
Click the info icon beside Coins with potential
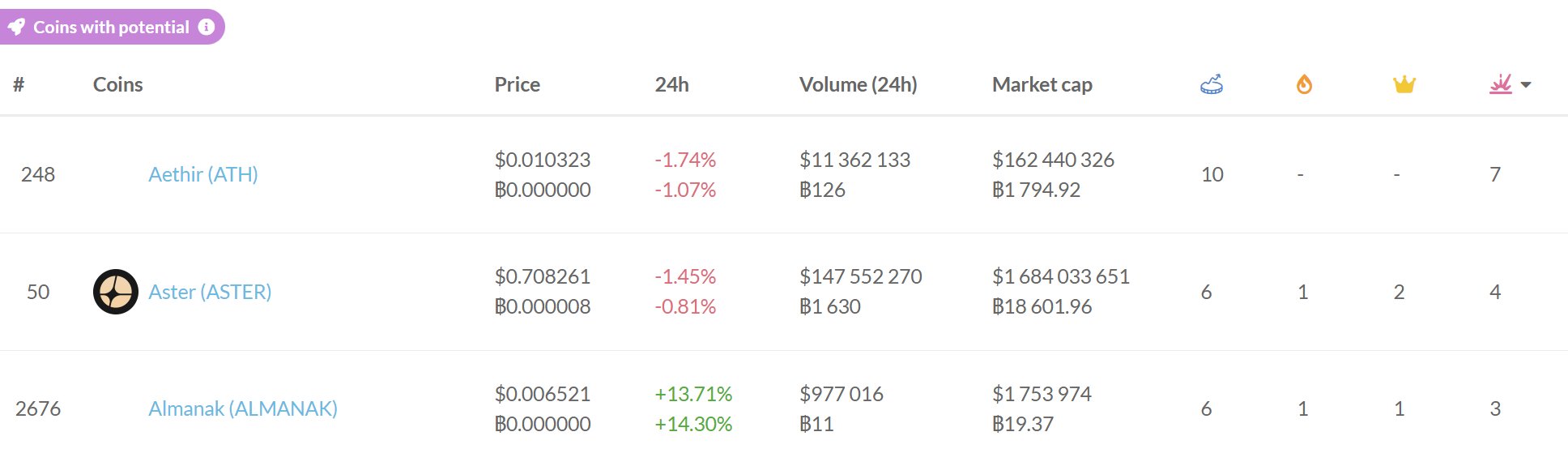click(207, 27)
